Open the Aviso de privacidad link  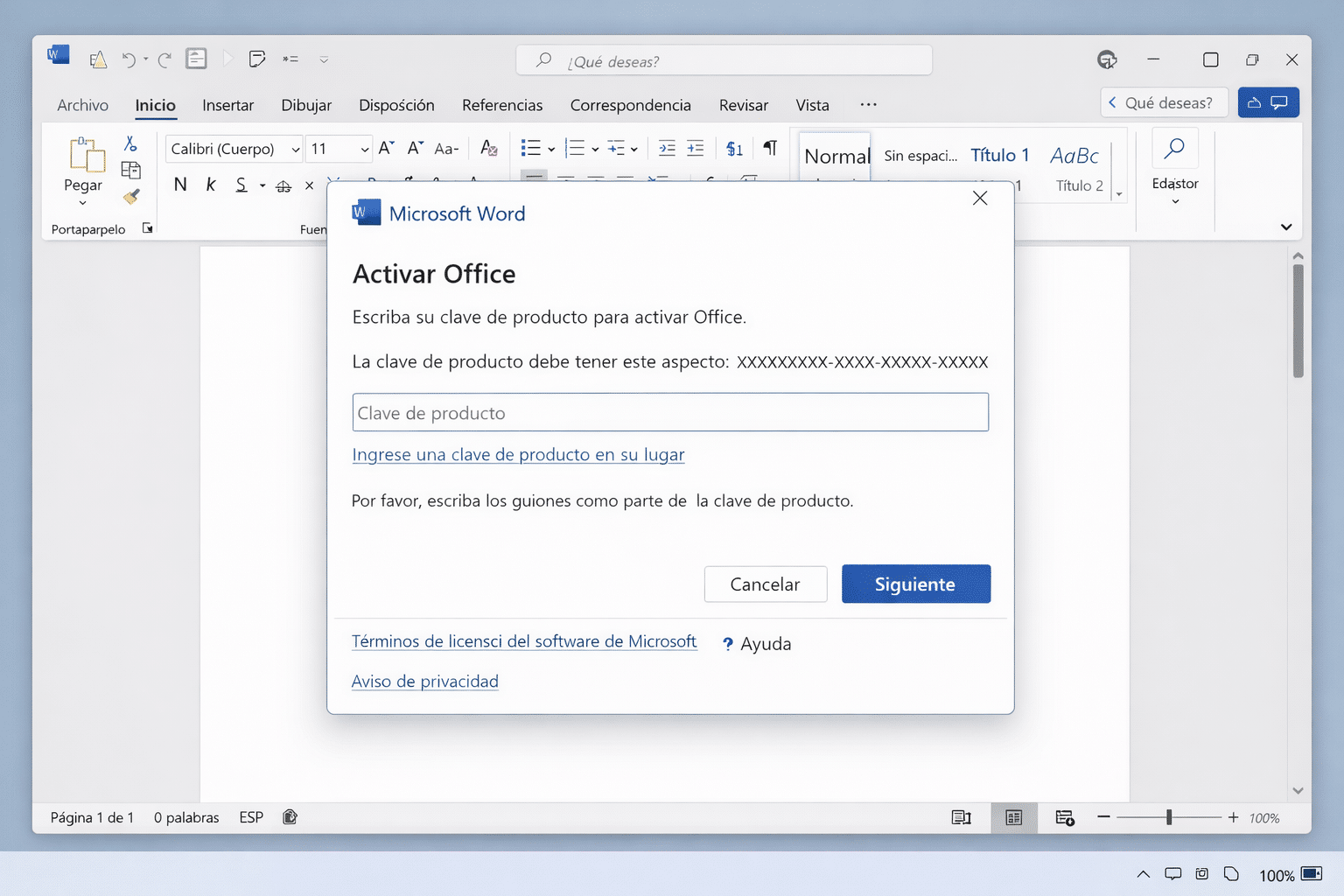425,681
